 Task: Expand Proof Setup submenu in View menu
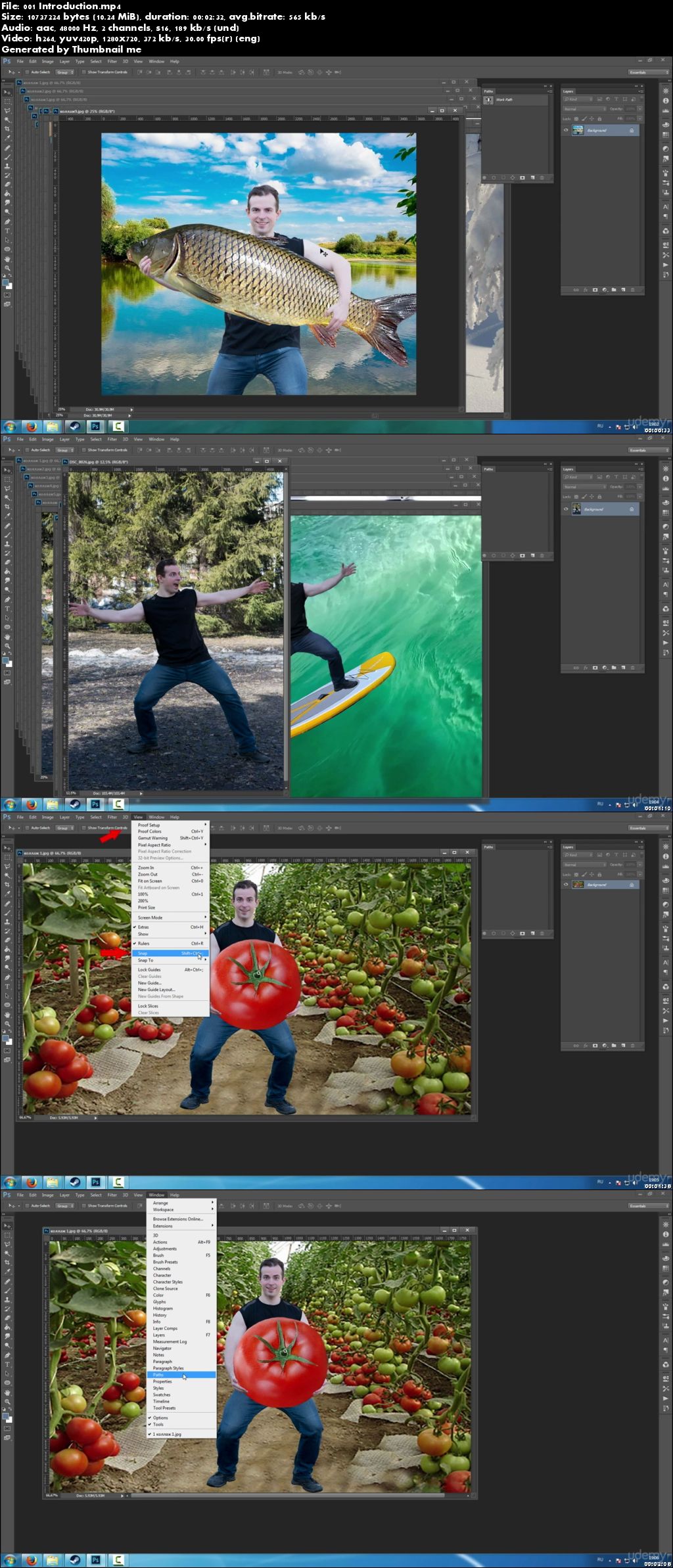tap(170, 825)
